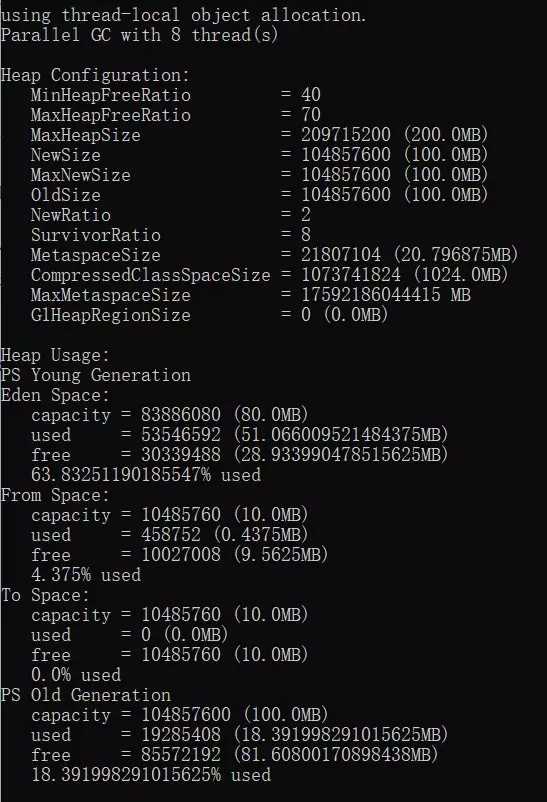Select From Space used value 458752
547x802 pixels.
pyautogui.click(x=171, y=536)
